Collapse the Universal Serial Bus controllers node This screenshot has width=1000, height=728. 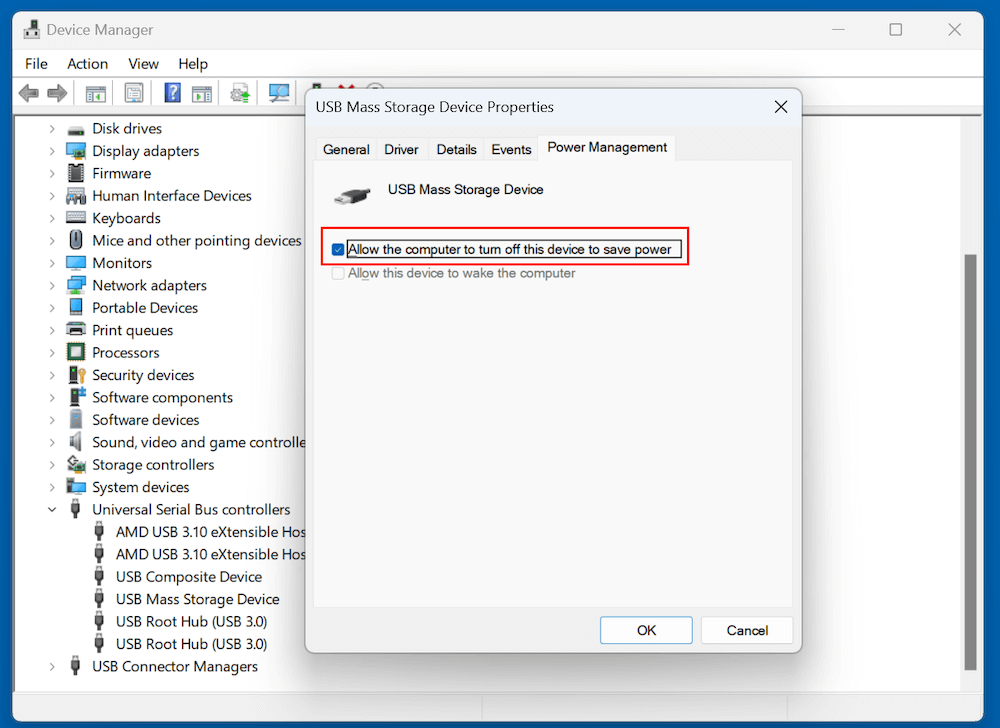52,509
